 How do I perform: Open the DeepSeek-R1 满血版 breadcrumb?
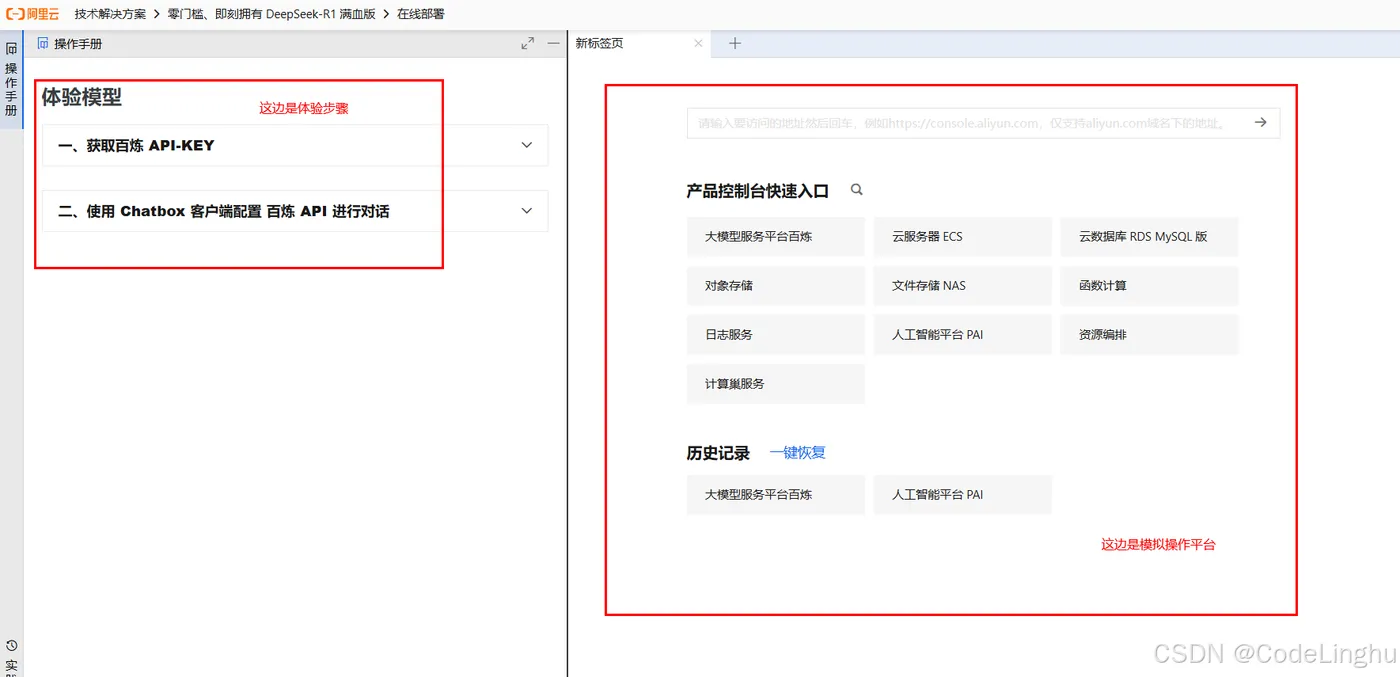(x=274, y=14)
